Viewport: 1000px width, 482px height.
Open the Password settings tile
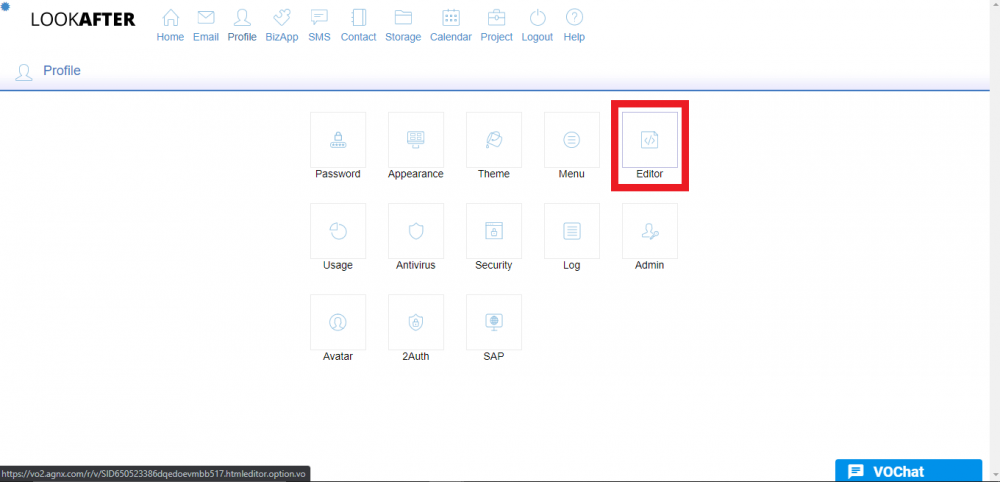(x=337, y=140)
